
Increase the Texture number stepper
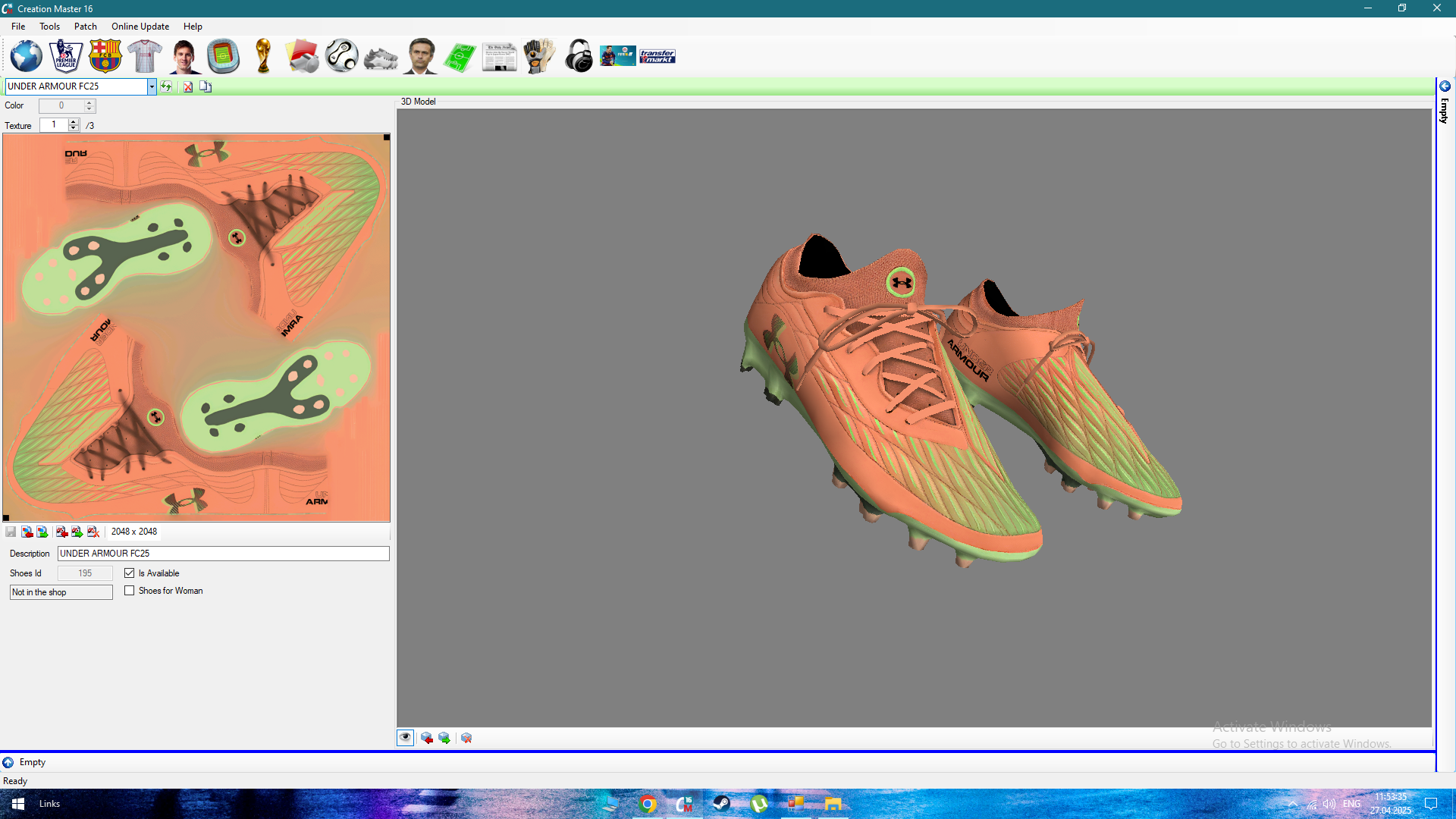pyautogui.click(x=74, y=121)
